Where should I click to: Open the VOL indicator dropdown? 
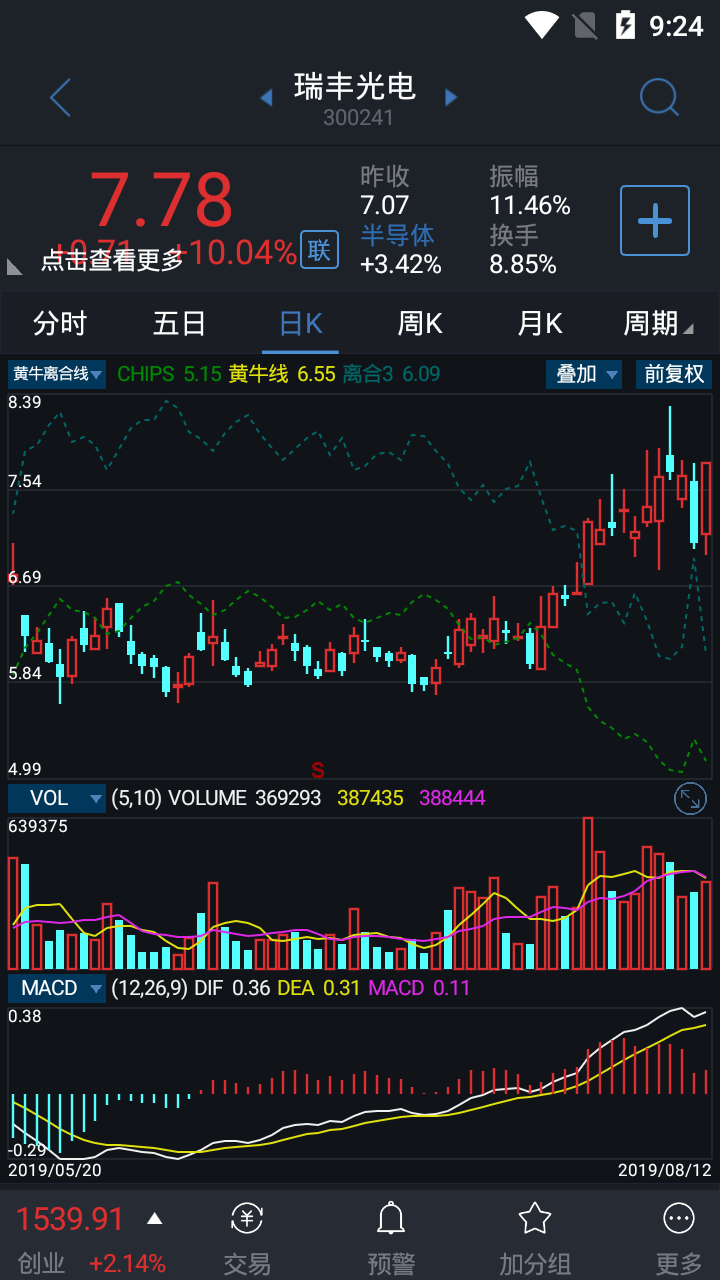tap(57, 798)
